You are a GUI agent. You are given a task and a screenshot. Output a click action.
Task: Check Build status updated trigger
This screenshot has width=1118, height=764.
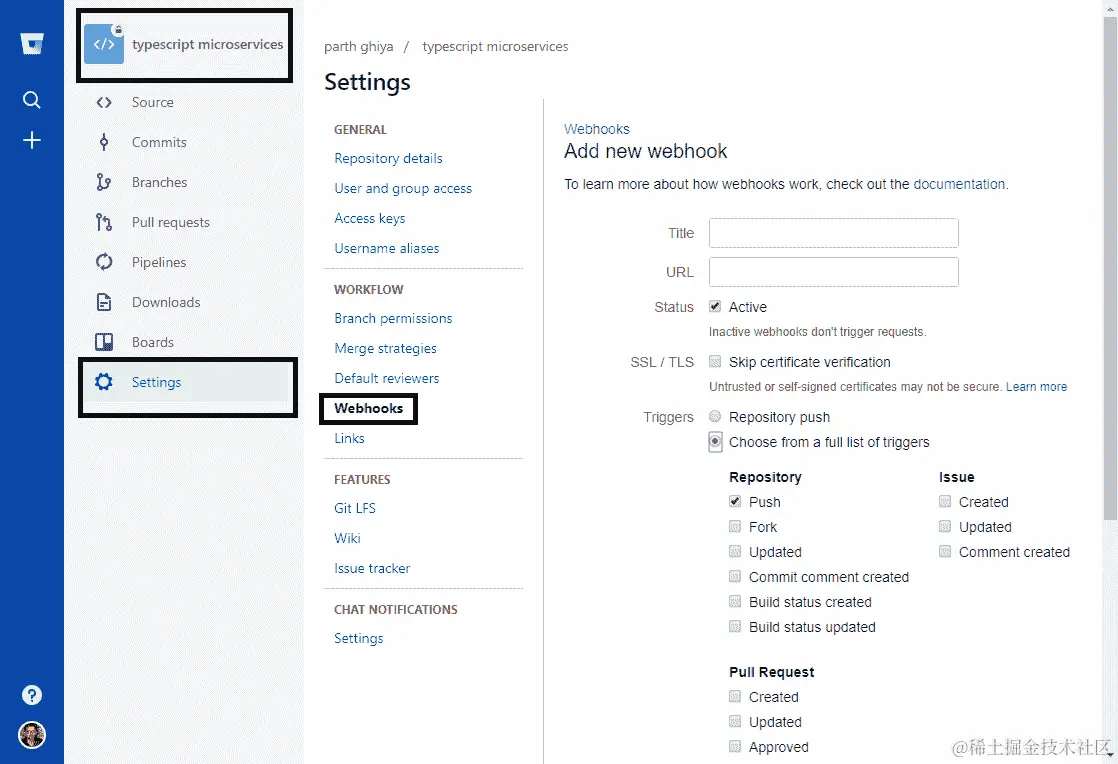[734, 626]
